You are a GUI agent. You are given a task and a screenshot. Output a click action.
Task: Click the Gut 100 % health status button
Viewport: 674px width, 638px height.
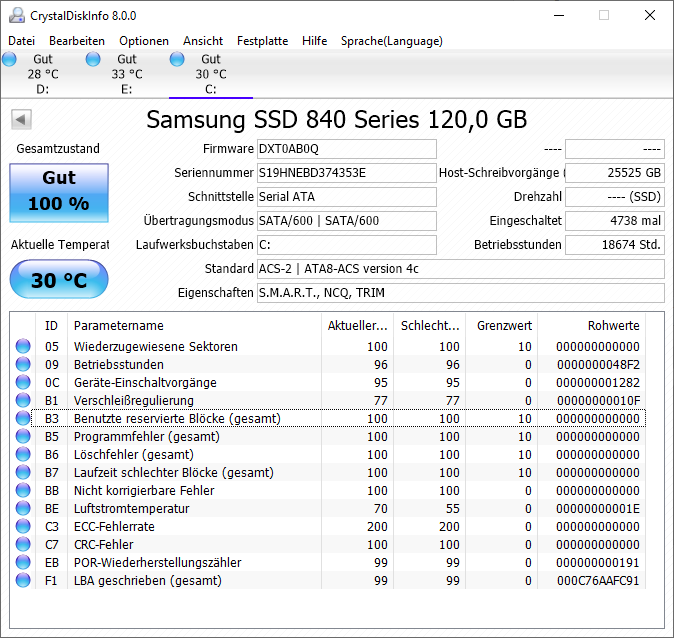[x=59, y=193]
